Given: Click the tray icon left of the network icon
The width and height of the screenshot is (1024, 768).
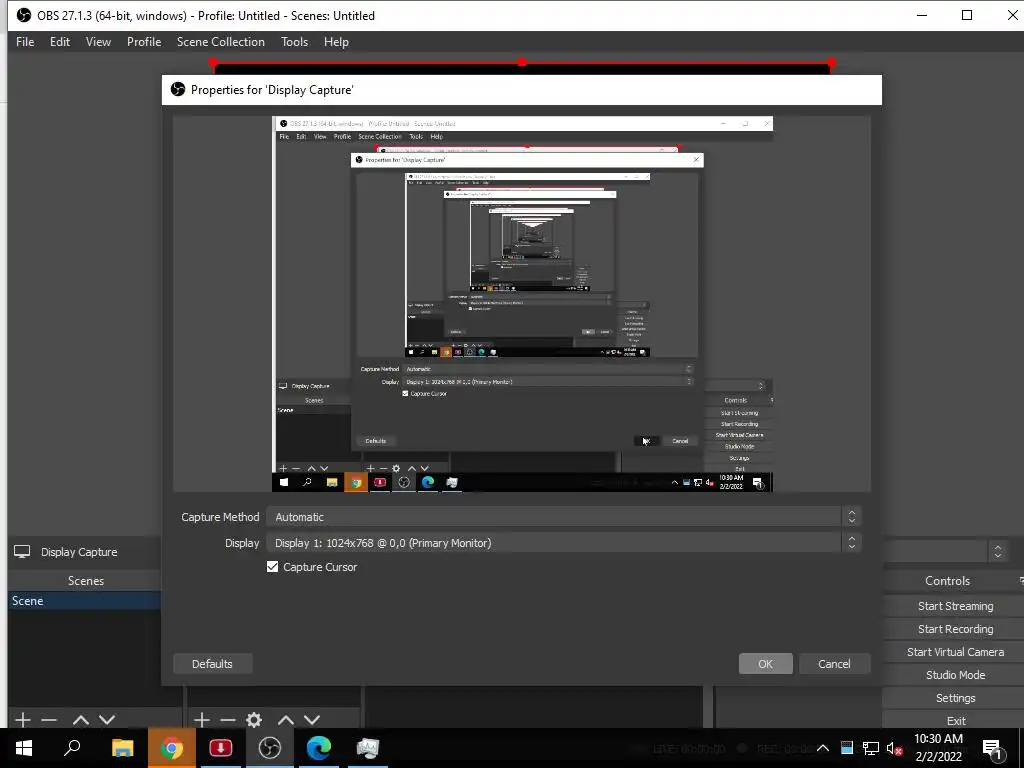Looking at the screenshot, I should point(846,748).
